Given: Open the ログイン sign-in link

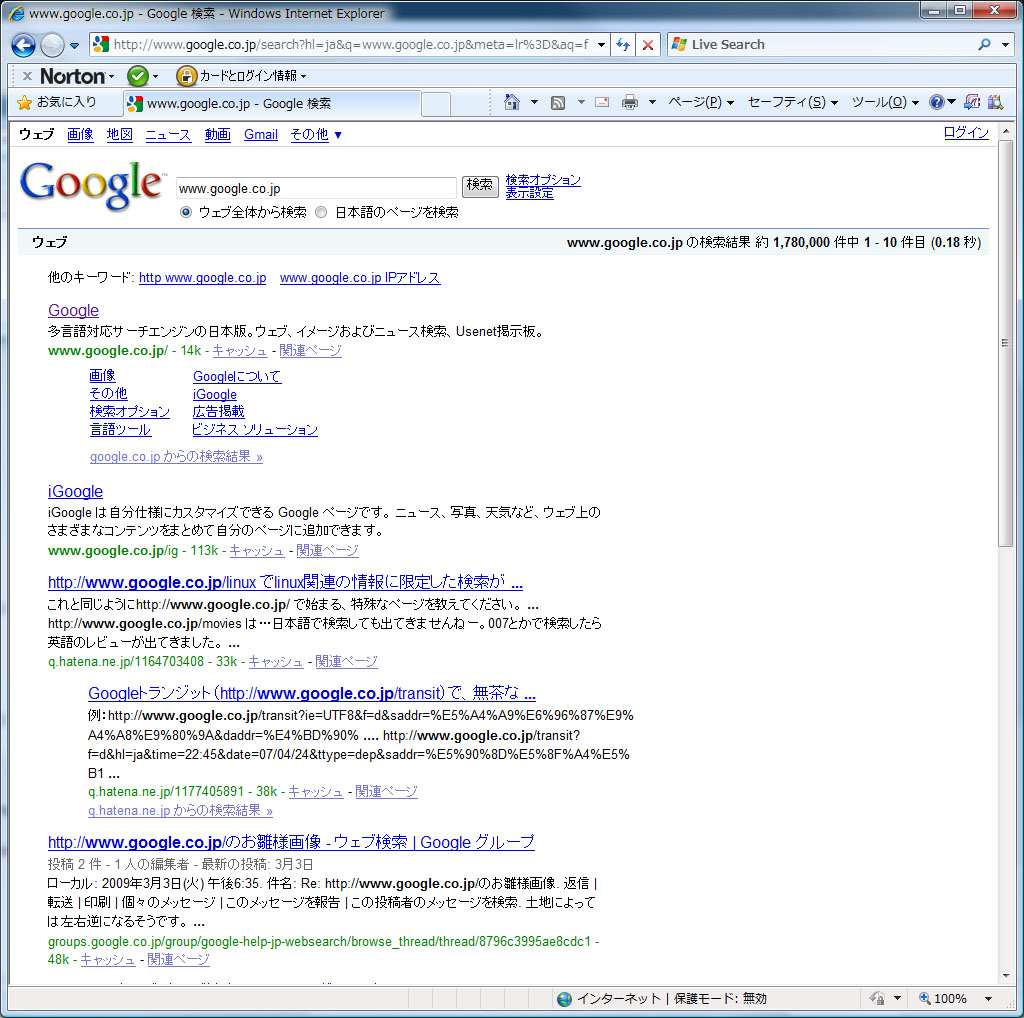Looking at the screenshot, I should click(x=966, y=133).
